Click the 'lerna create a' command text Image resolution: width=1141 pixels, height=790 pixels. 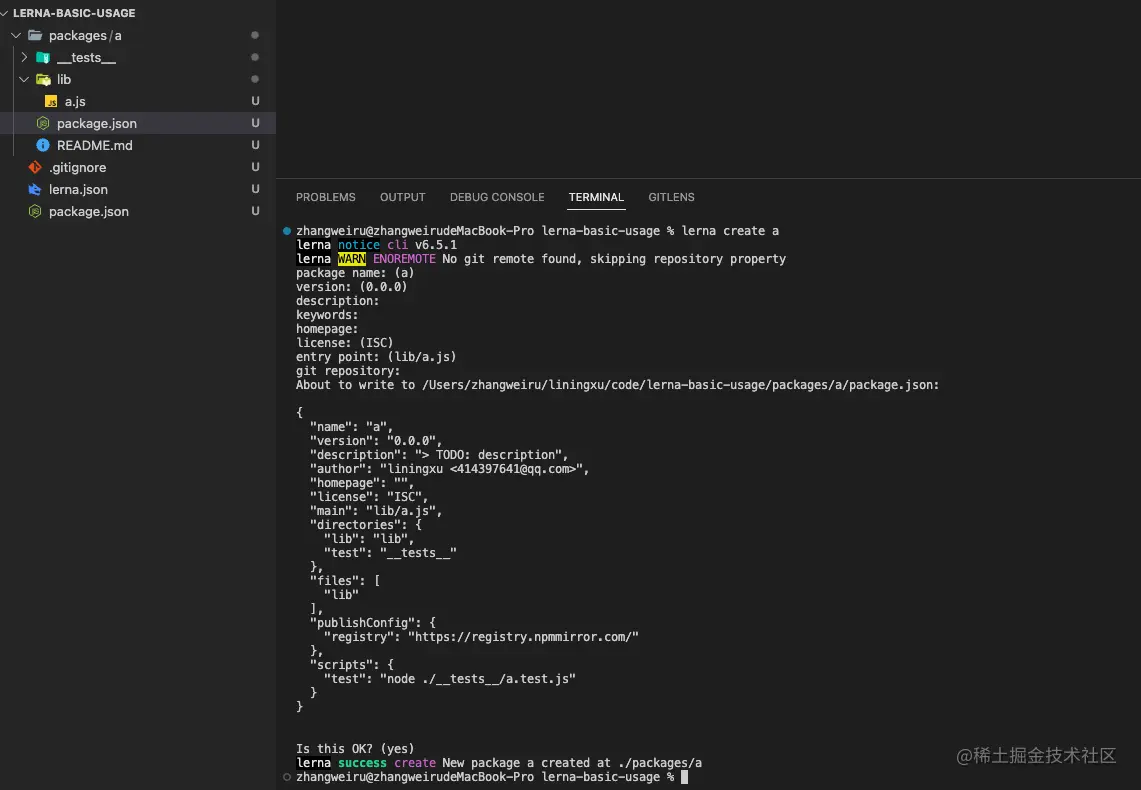tap(730, 231)
